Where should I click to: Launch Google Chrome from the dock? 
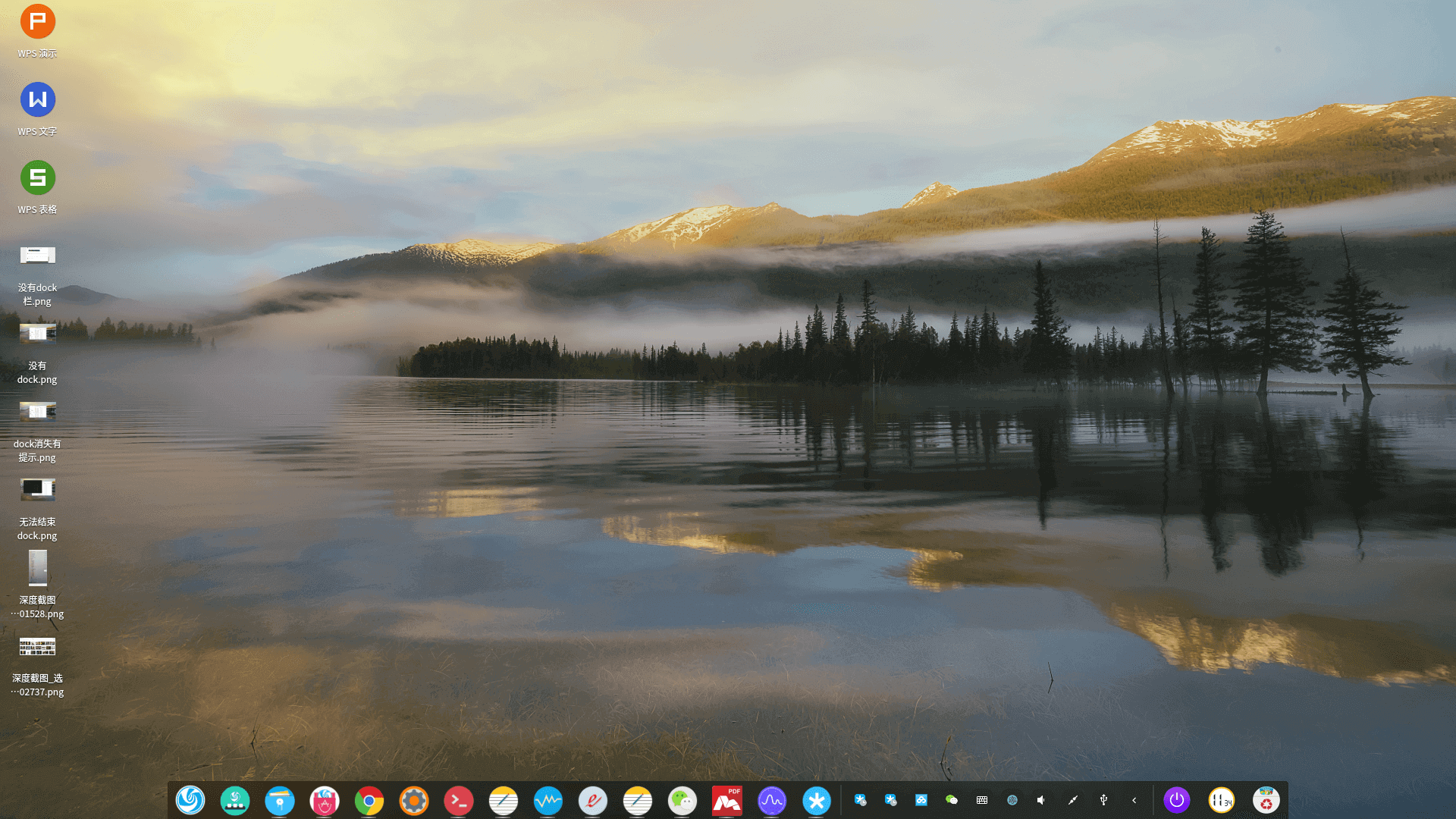(369, 800)
